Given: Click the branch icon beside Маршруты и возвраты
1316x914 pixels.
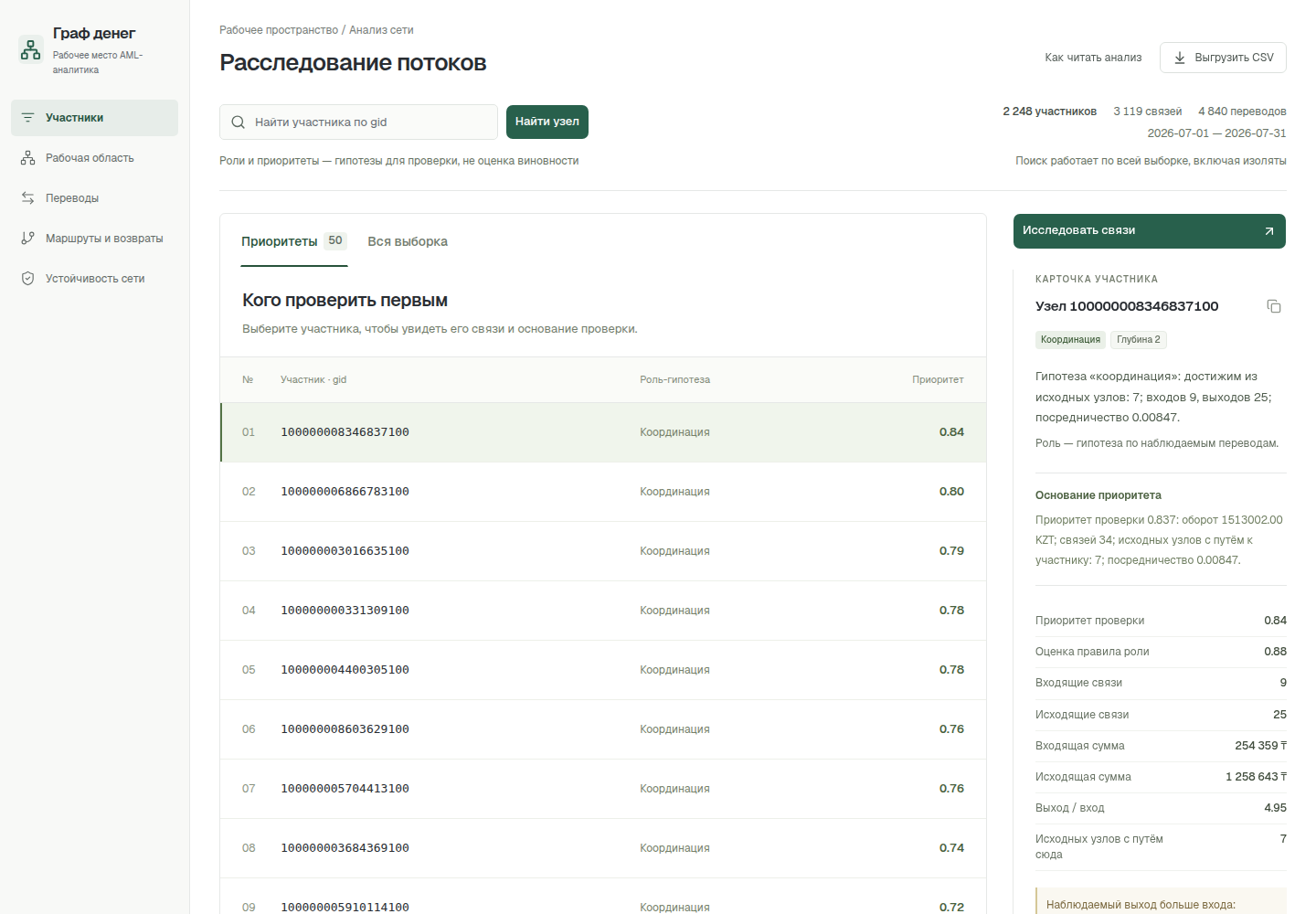Looking at the screenshot, I should tap(27, 239).
